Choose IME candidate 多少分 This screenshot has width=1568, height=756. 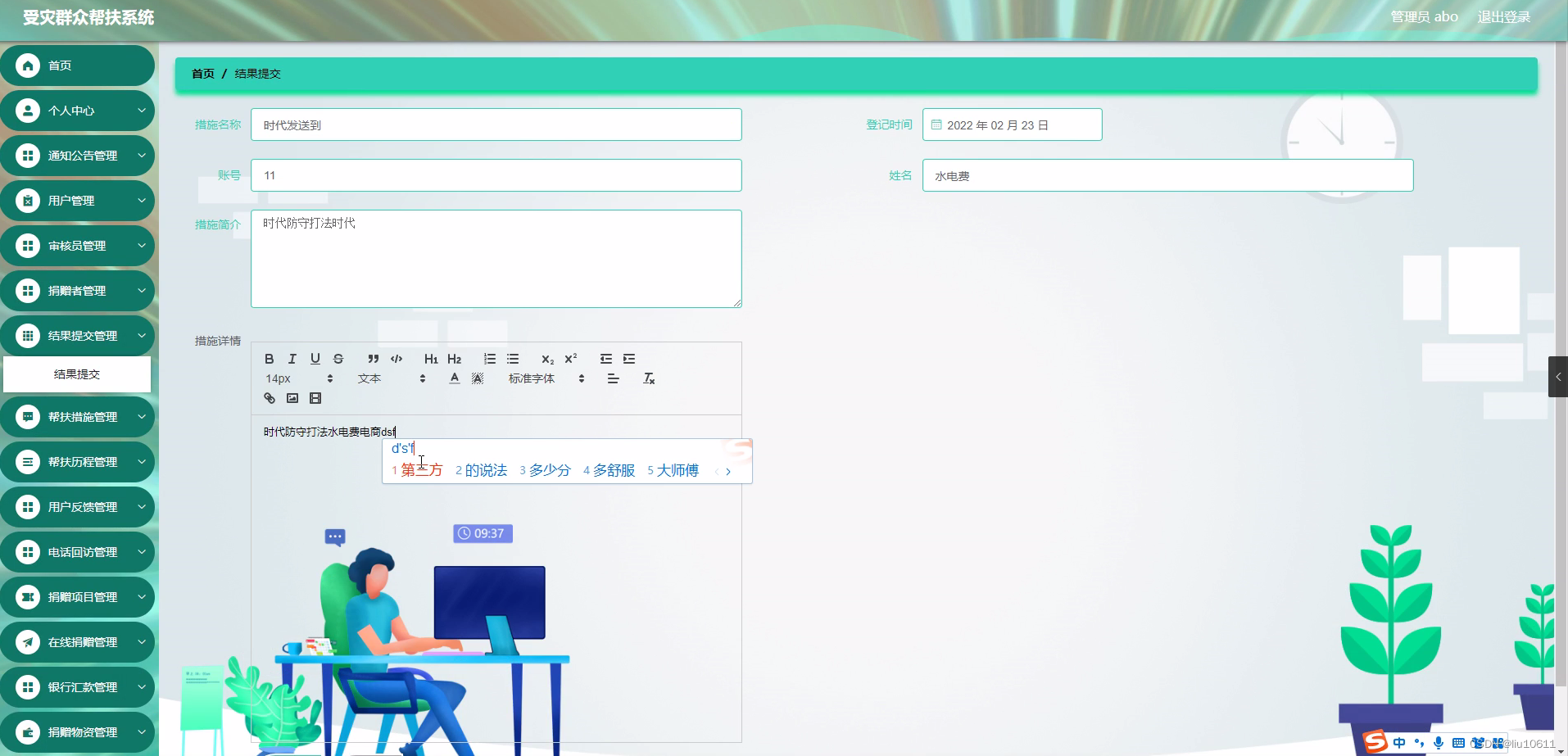(x=545, y=470)
